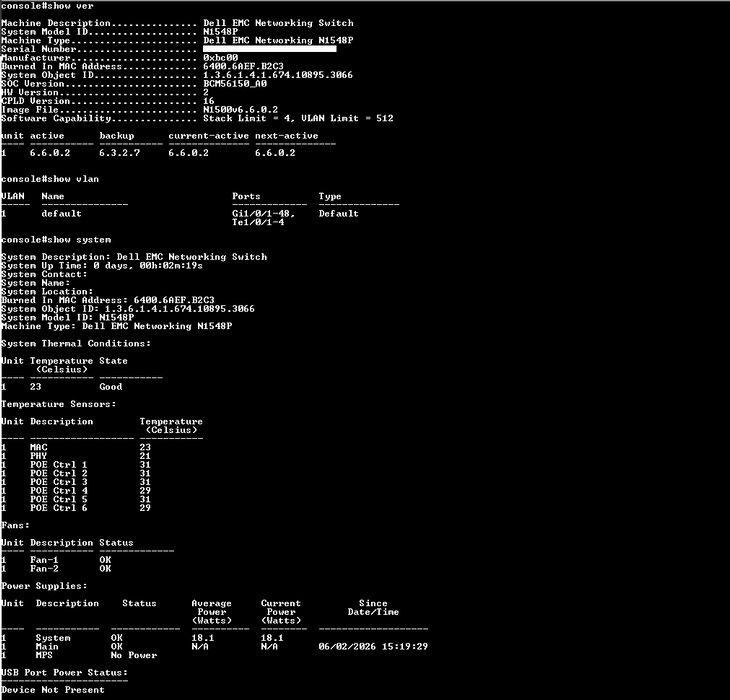Click ports entry 'Te1/0/1-4'

tap(258, 222)
